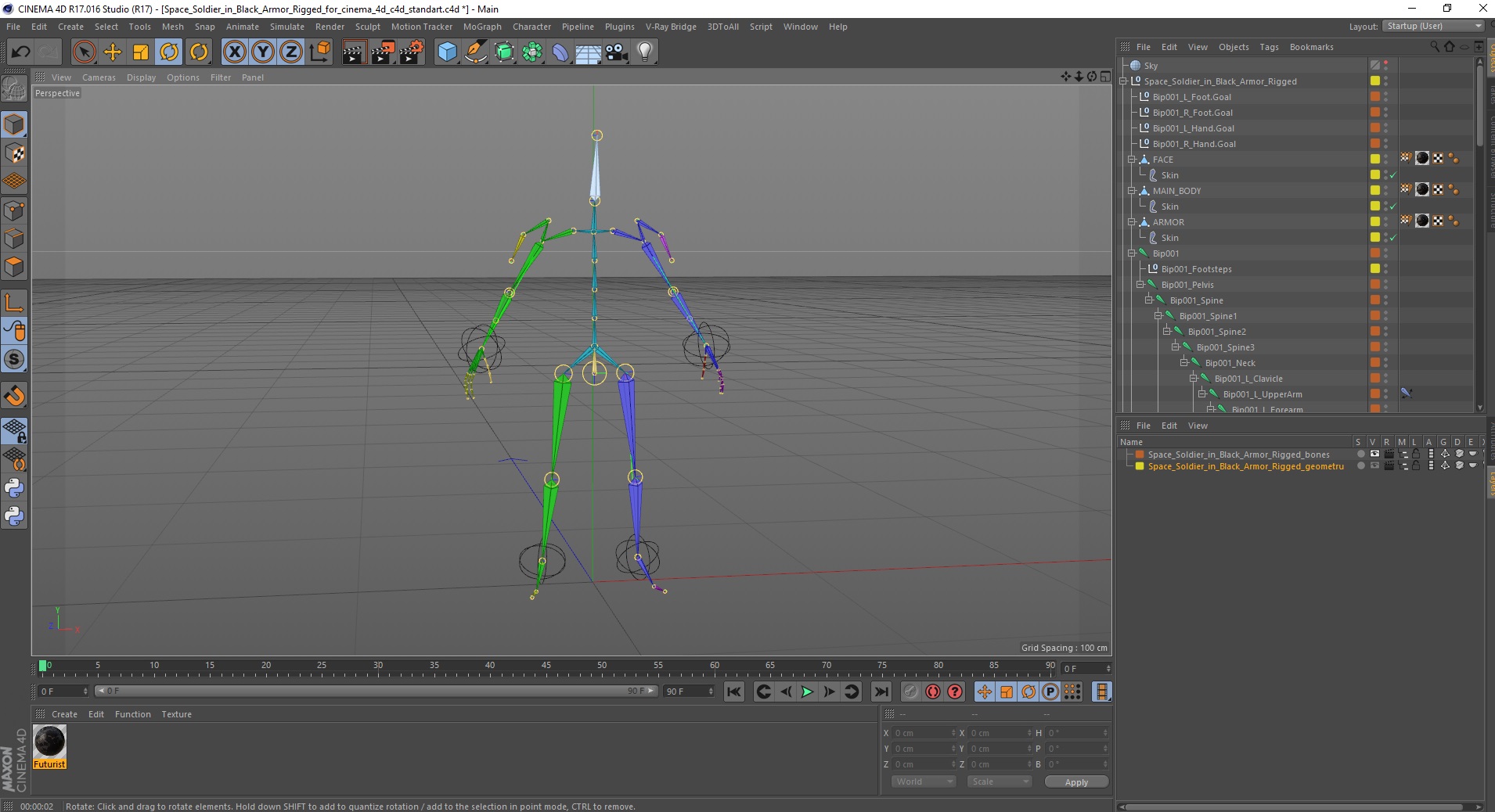Click the Apply button
Viewport: 1495px width, 812px height.
pos(1076,782)
